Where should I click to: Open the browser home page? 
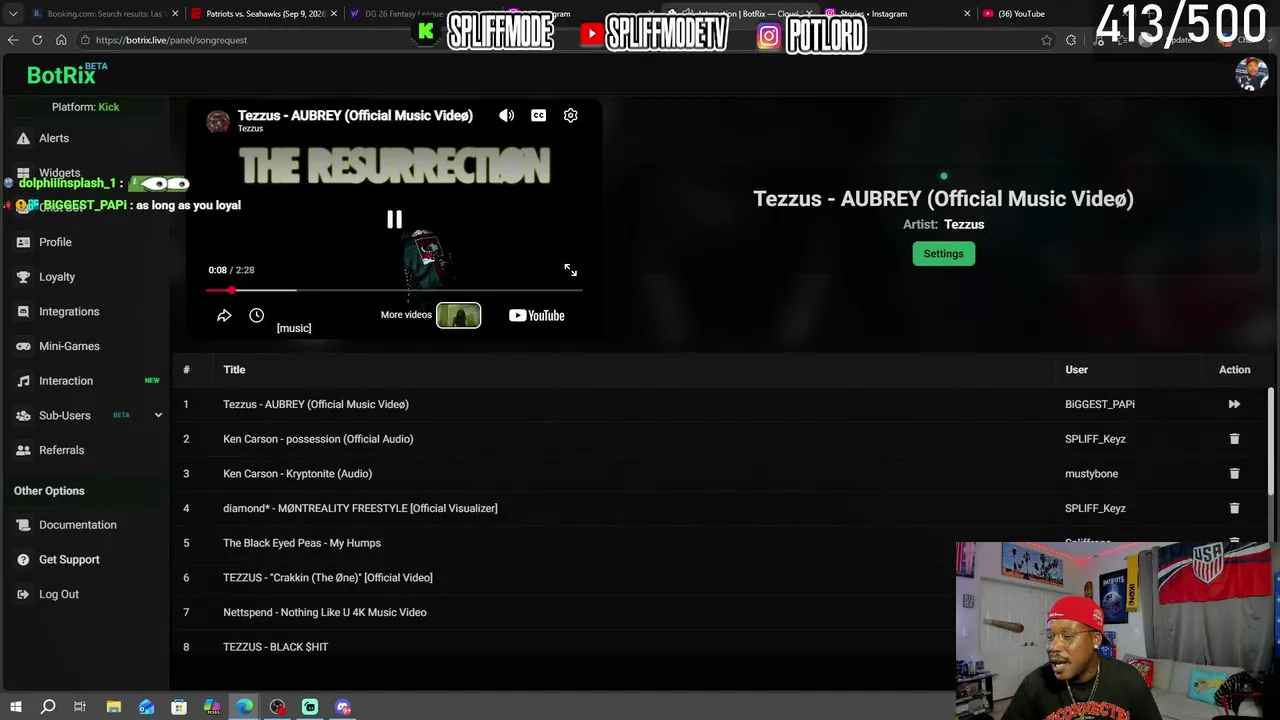pos(61,40)
